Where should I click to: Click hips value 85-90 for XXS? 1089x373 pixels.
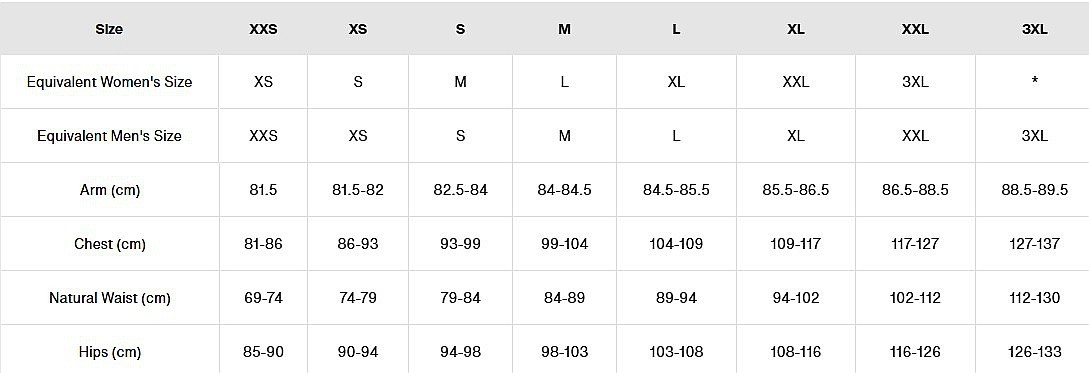pyautogui.click(x=263, y=352)
